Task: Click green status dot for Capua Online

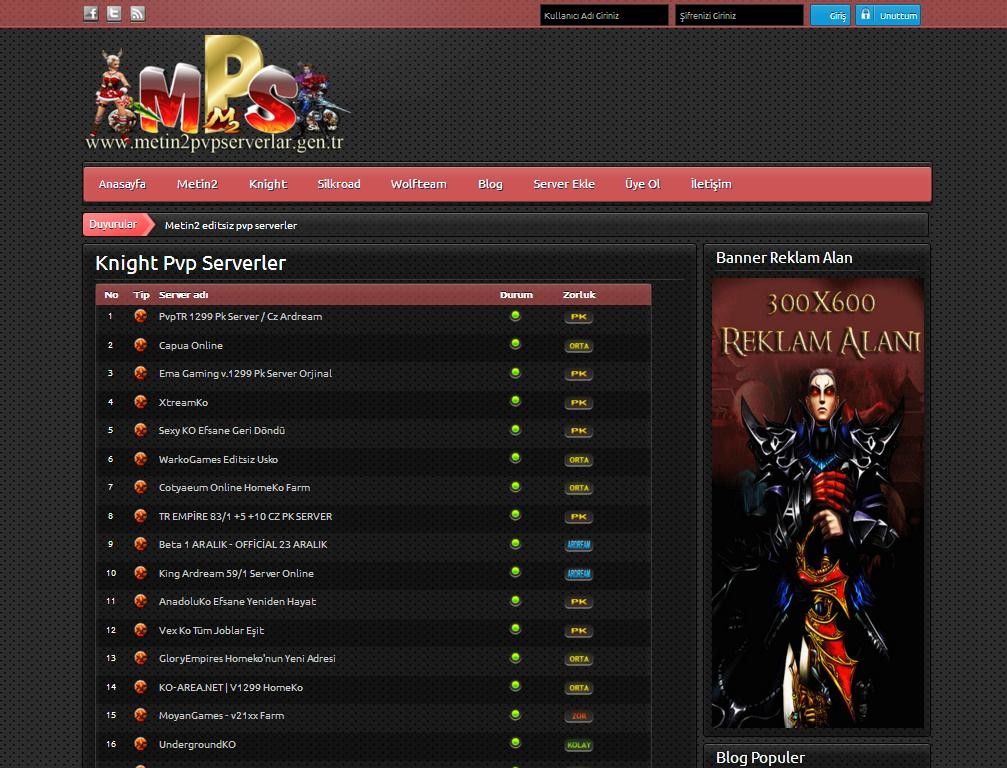Action: (x=515, y=344)
